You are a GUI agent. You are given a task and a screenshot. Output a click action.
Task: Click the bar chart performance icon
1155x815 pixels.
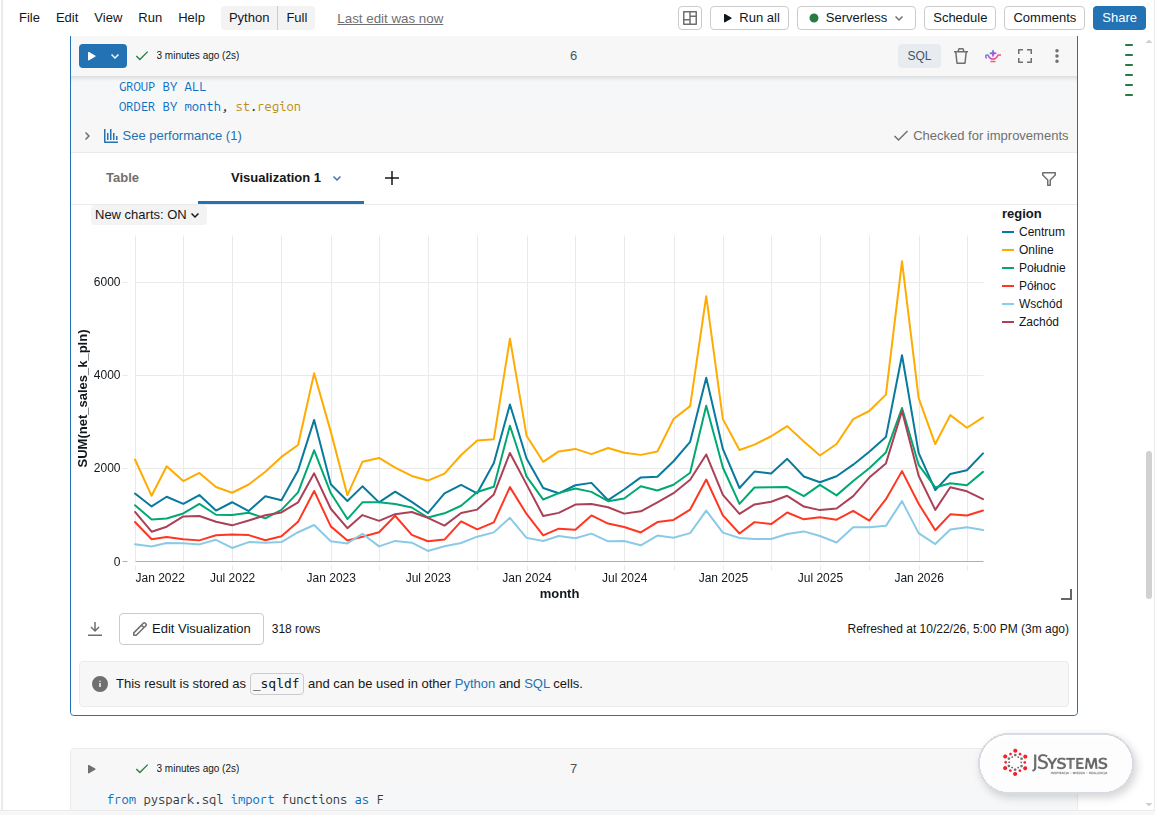(x=110, y=136)
